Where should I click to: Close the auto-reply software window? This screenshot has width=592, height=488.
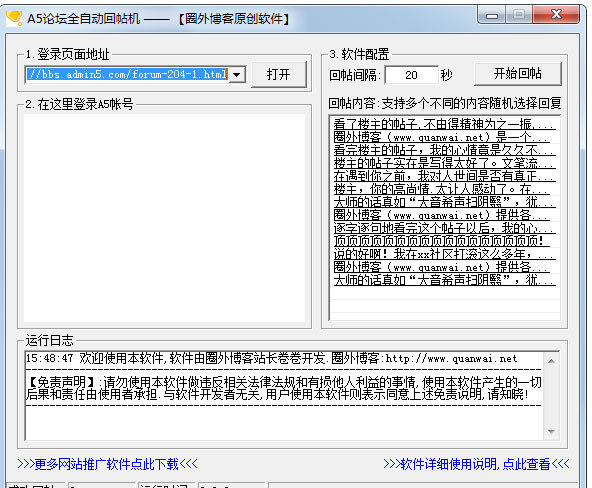[x=557, y=15]
